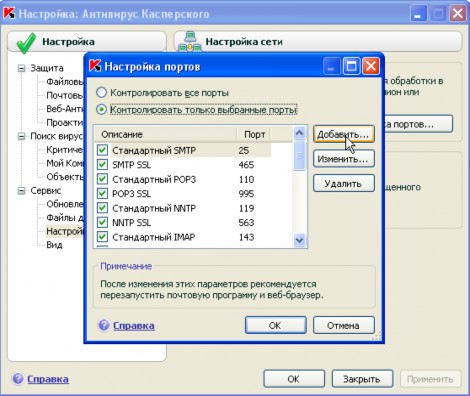
Task: Uncheck the Стандартный NNTP checkbox
Action: coord(102,208)
